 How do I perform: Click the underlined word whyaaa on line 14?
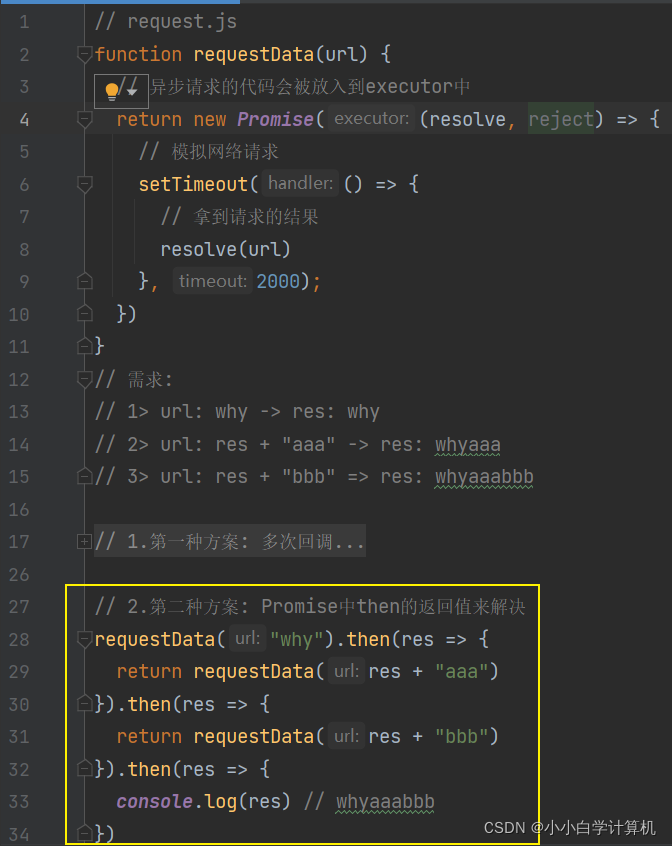pos(468,445)
